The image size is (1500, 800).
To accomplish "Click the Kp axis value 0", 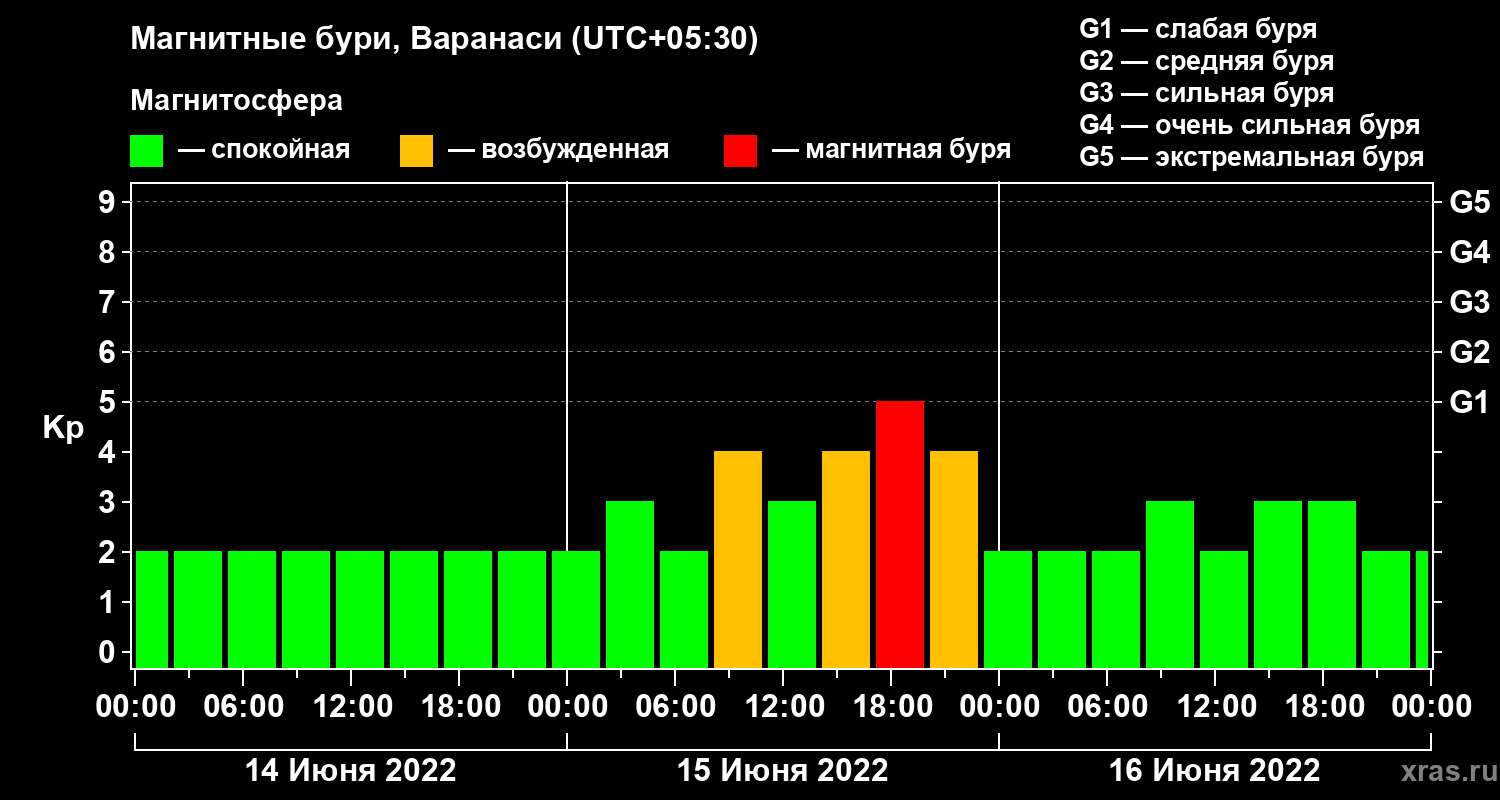I will tap(109, 652).
